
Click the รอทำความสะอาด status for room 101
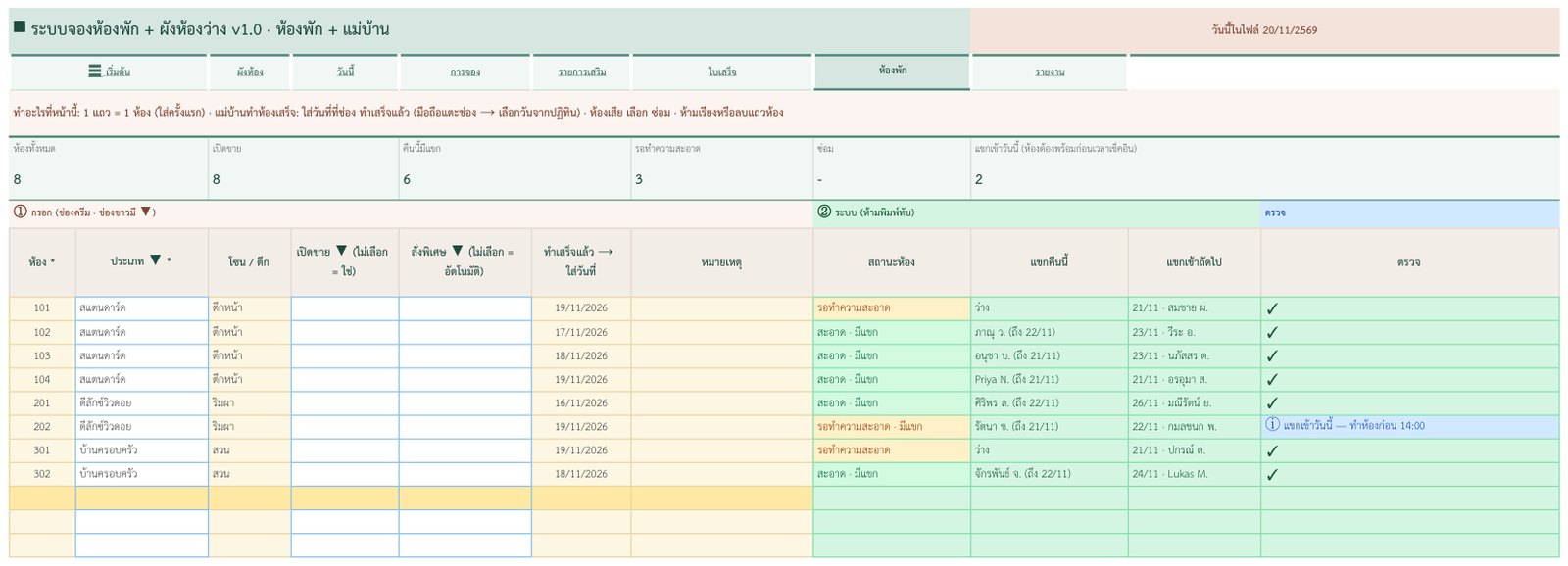(x=892, y=307)
